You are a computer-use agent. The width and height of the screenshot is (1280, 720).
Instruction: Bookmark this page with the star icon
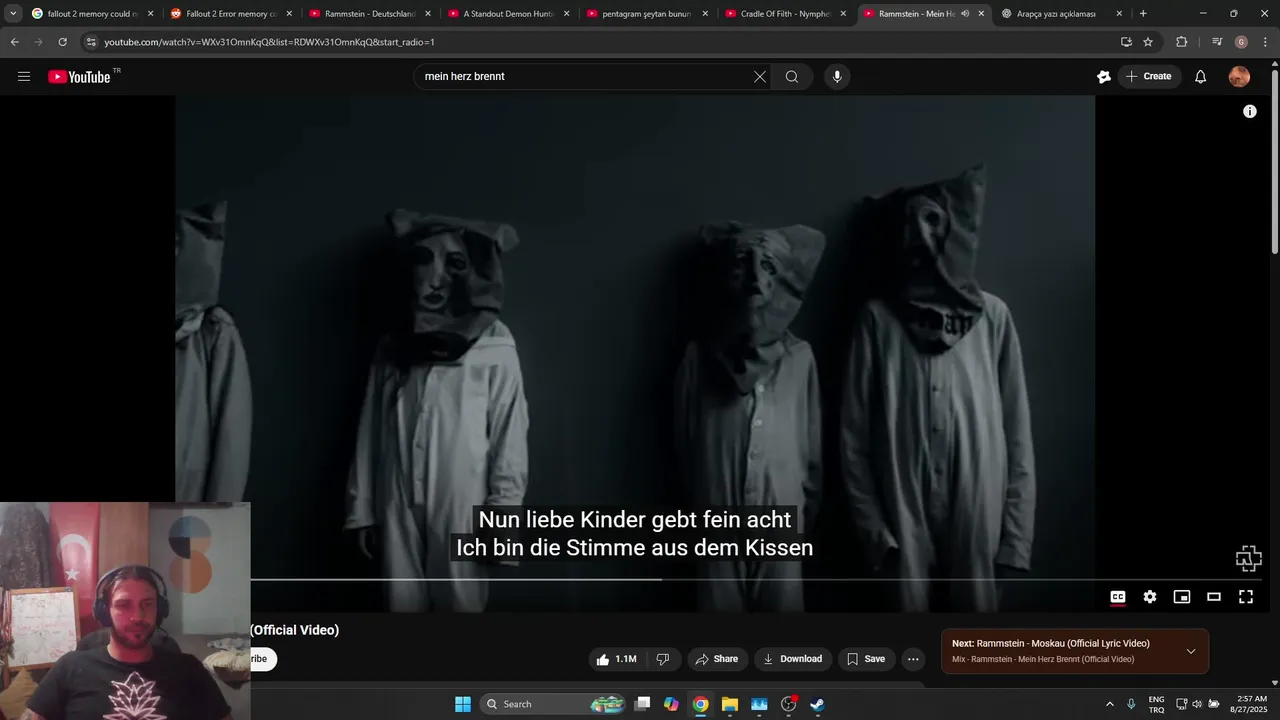coord(1148,42)
